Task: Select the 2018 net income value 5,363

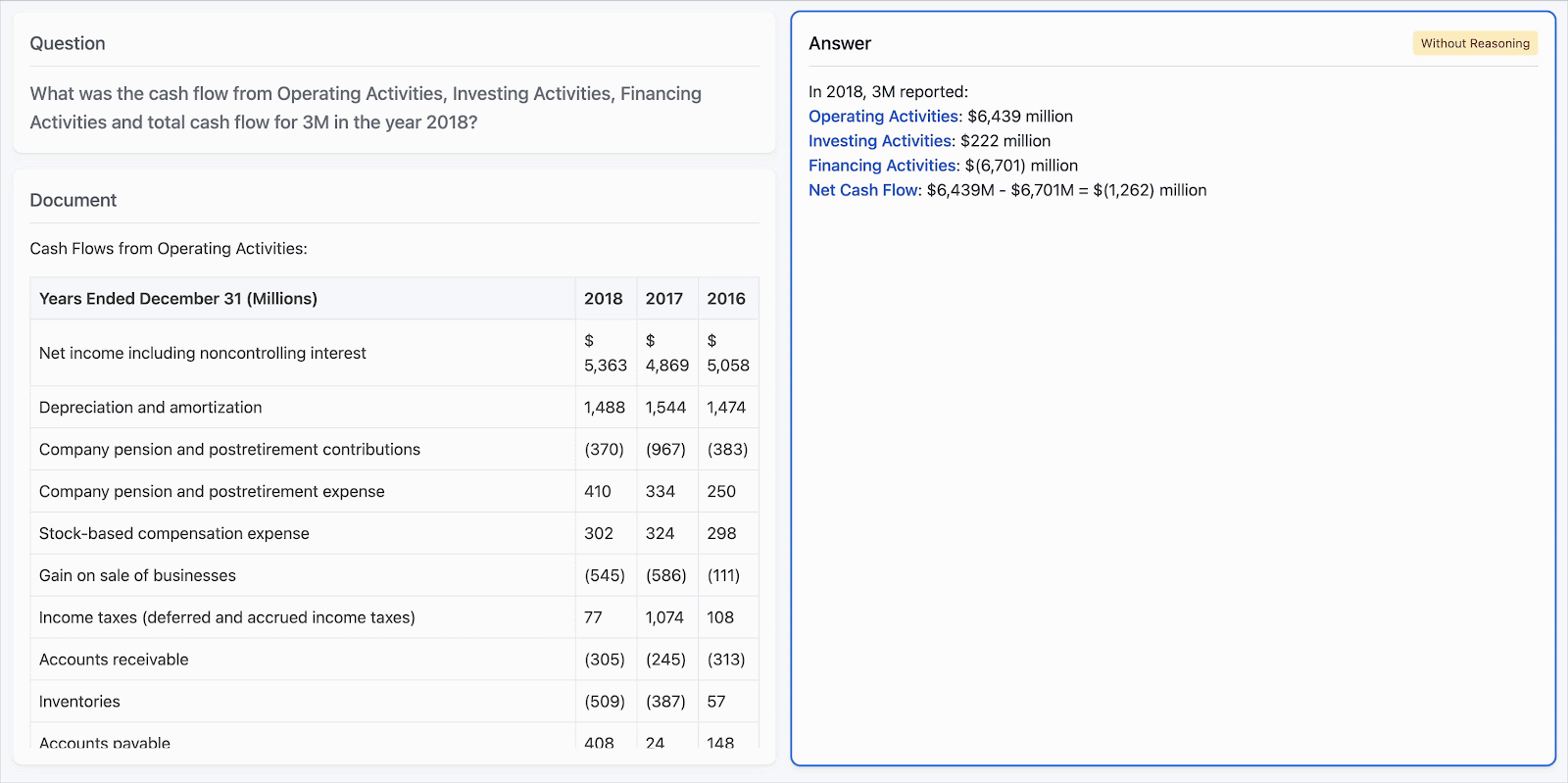Action: pyautogui.click(x=605, y=366)
